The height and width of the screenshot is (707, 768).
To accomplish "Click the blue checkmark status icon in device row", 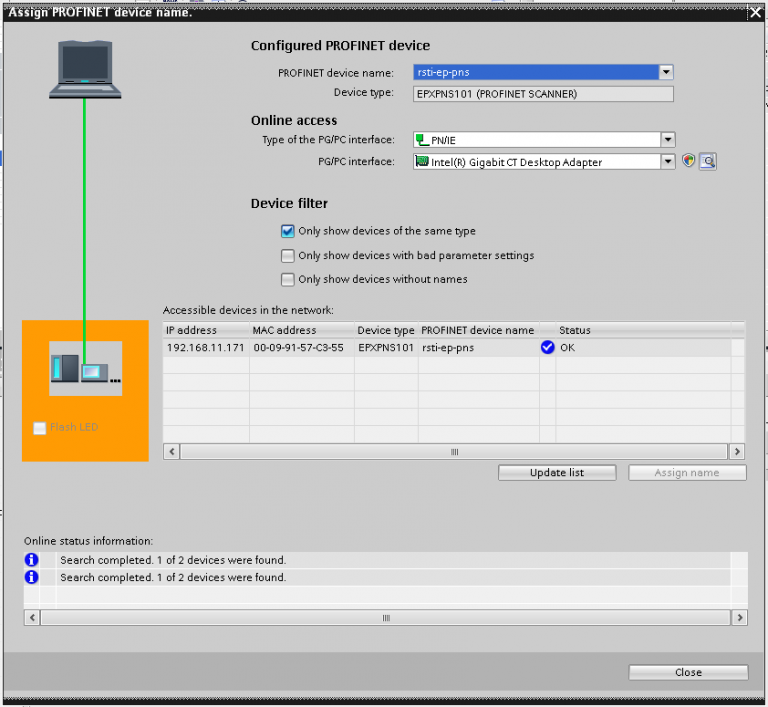I will tap(547, 348).
